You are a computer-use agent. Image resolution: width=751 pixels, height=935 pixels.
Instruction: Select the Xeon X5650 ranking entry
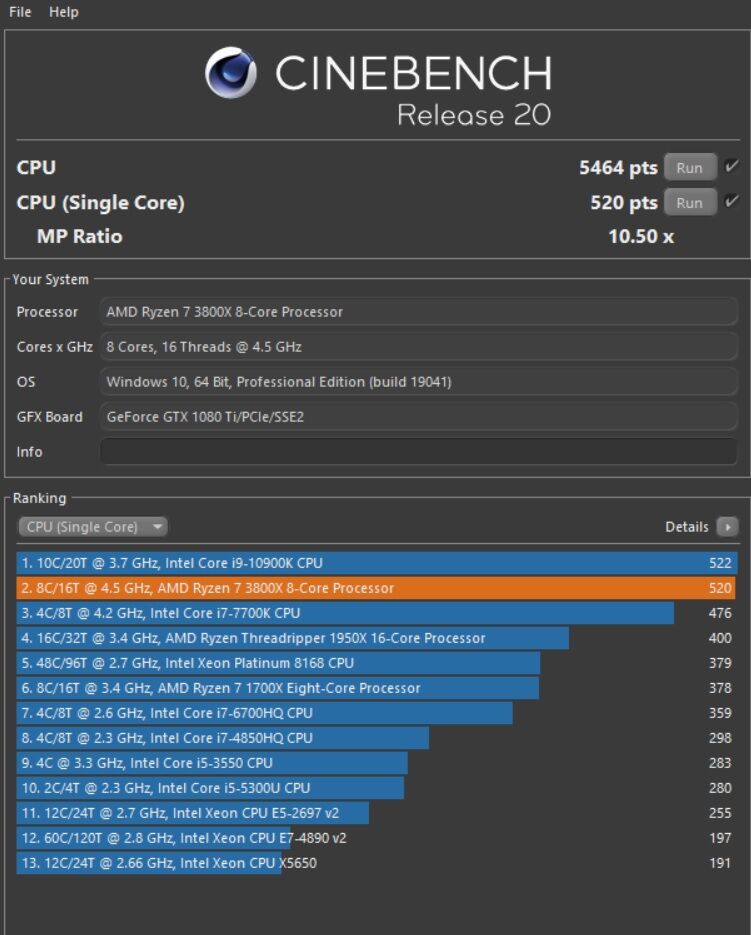tap(150, 863)
